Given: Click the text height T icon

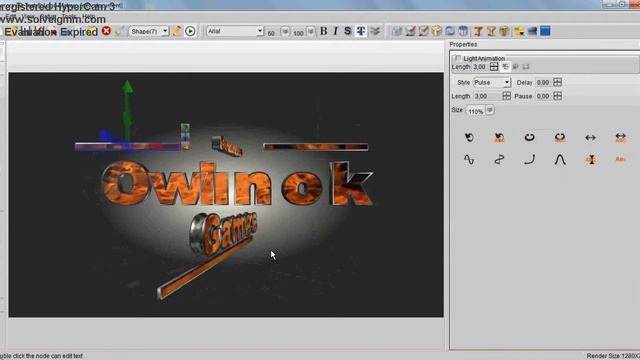Looking at the screenshot, I should [x=361, y=31].
